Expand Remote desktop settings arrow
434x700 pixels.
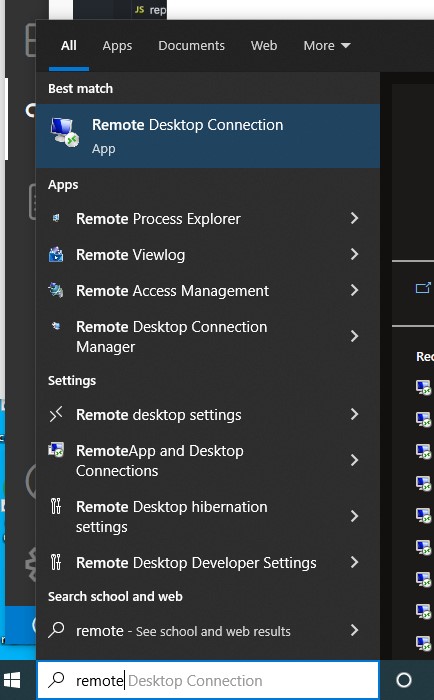pyautogui.click(x=355, y=414)
